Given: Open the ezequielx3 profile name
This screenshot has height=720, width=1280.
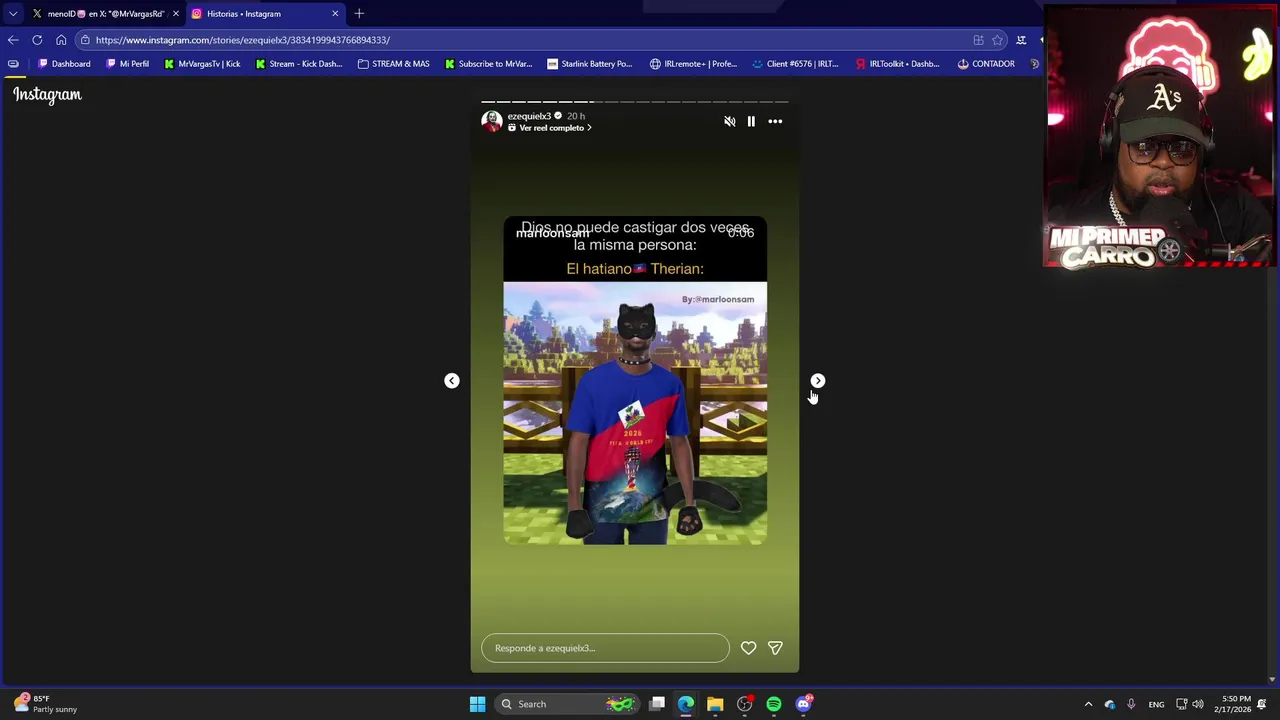Looking at the screenshot, I should (x=529, y=116).
